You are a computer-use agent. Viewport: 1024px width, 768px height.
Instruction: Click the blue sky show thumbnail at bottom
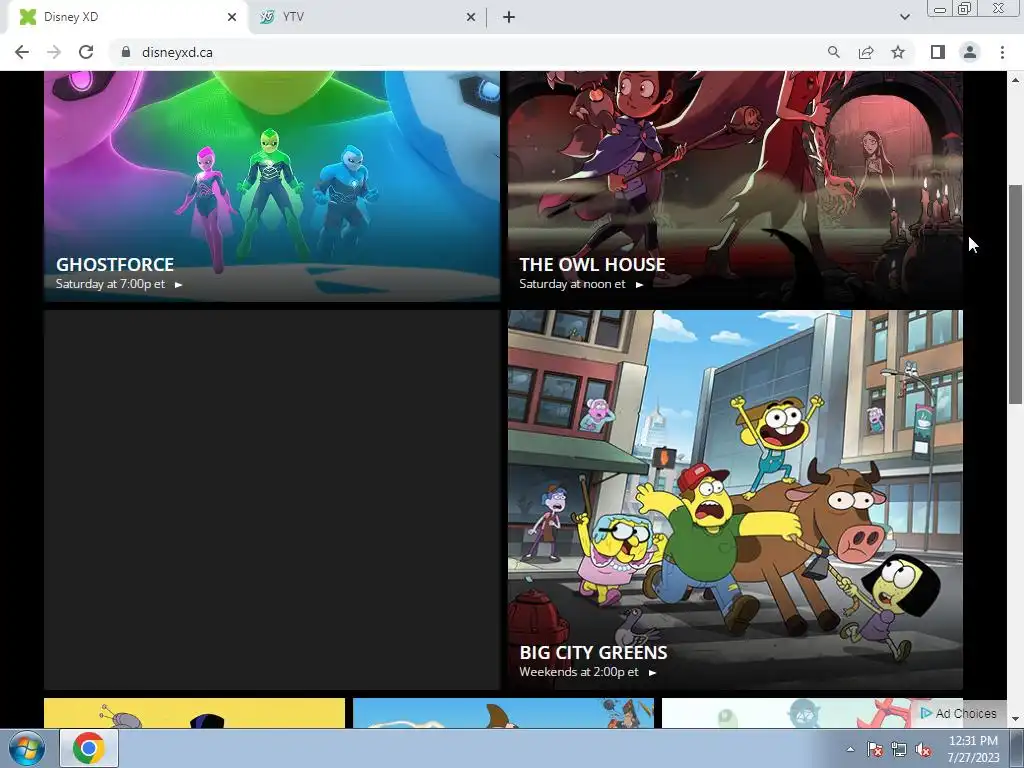point(503,713)
